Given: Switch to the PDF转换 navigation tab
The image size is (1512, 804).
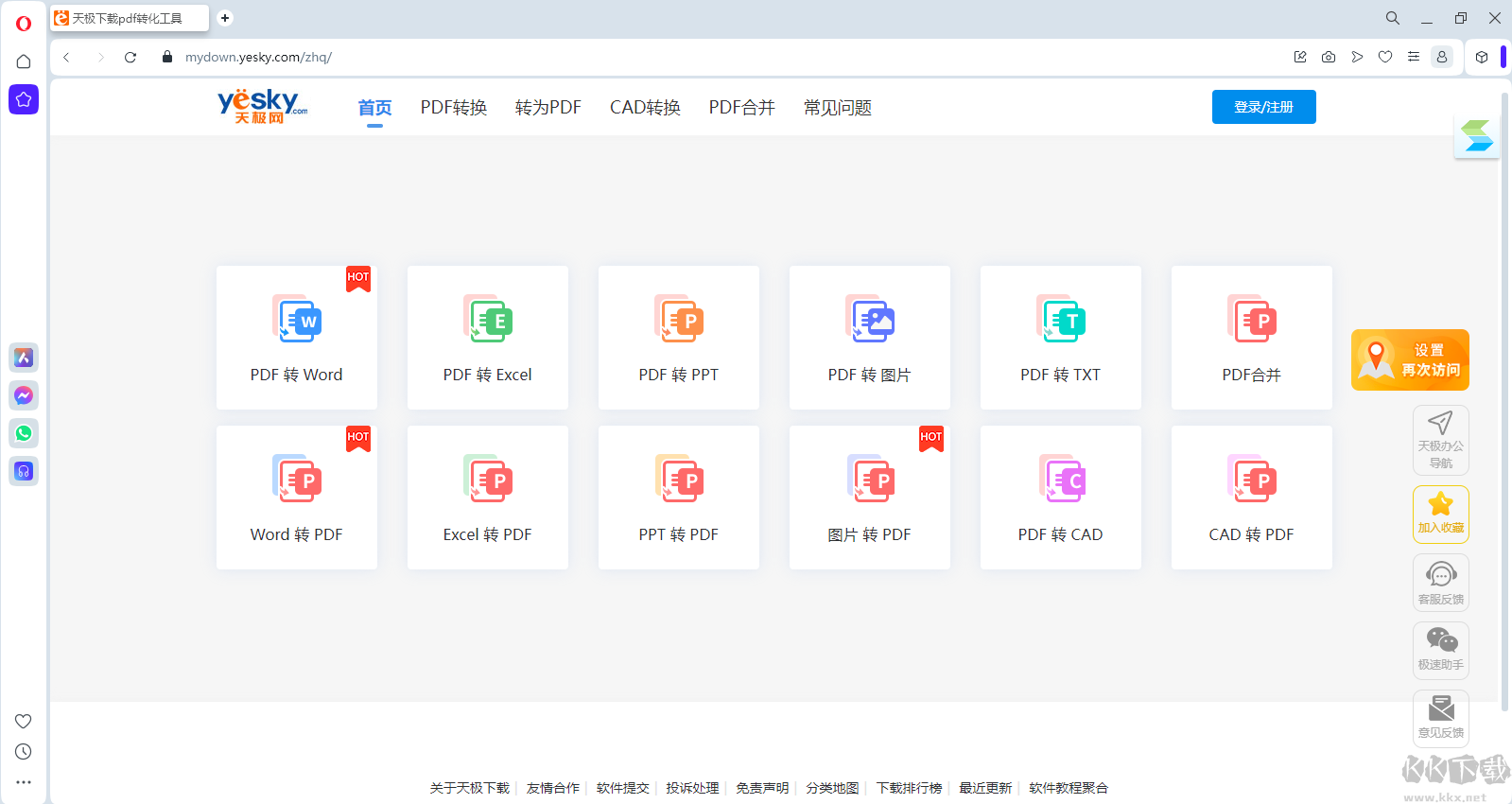Looking at the screenshot, I should point(454,108).
